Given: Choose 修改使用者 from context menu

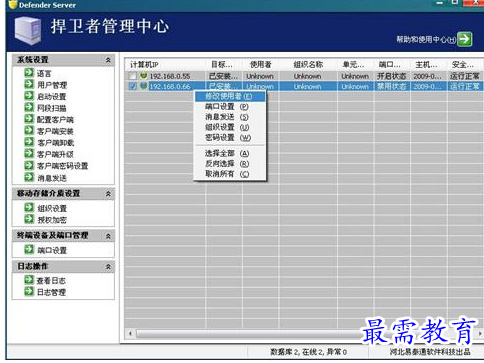Looking at the screenshot, I should 230,97.
